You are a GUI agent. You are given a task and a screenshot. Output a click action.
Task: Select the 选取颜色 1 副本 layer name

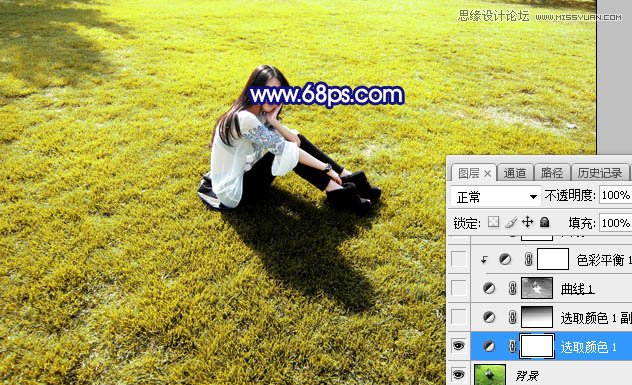point(596,318)
